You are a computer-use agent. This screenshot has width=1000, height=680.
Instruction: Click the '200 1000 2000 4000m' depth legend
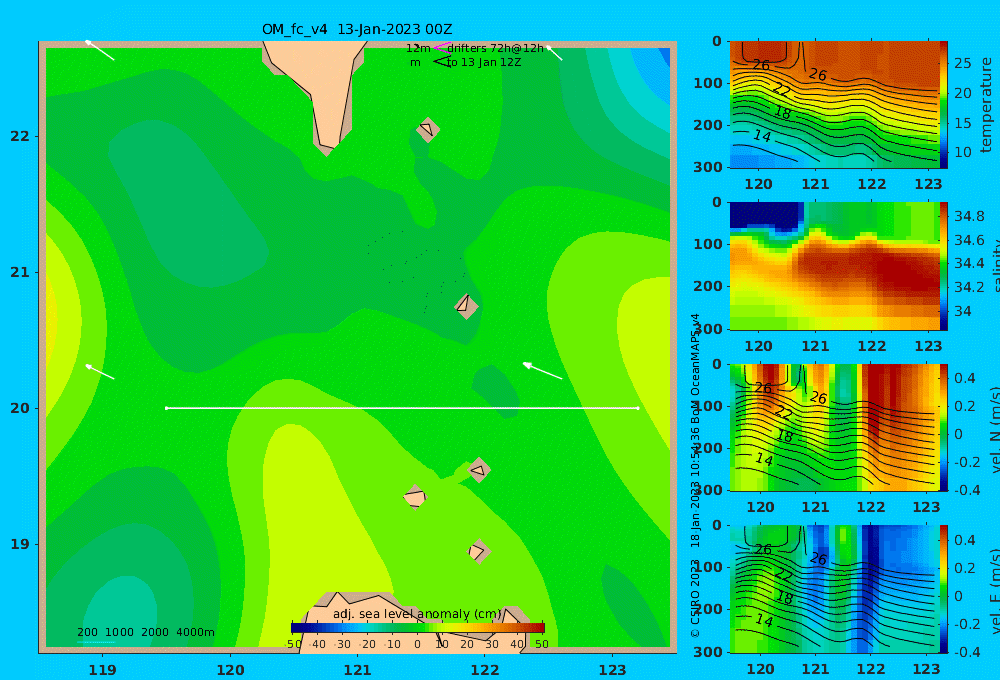(145, 632)
